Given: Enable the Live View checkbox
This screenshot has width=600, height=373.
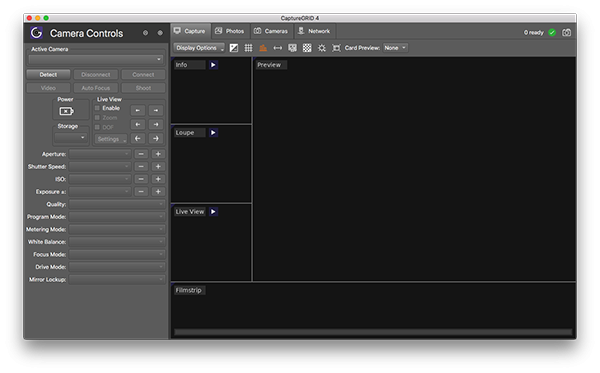Looking at the screenshot, I should (x=97, y=108).
